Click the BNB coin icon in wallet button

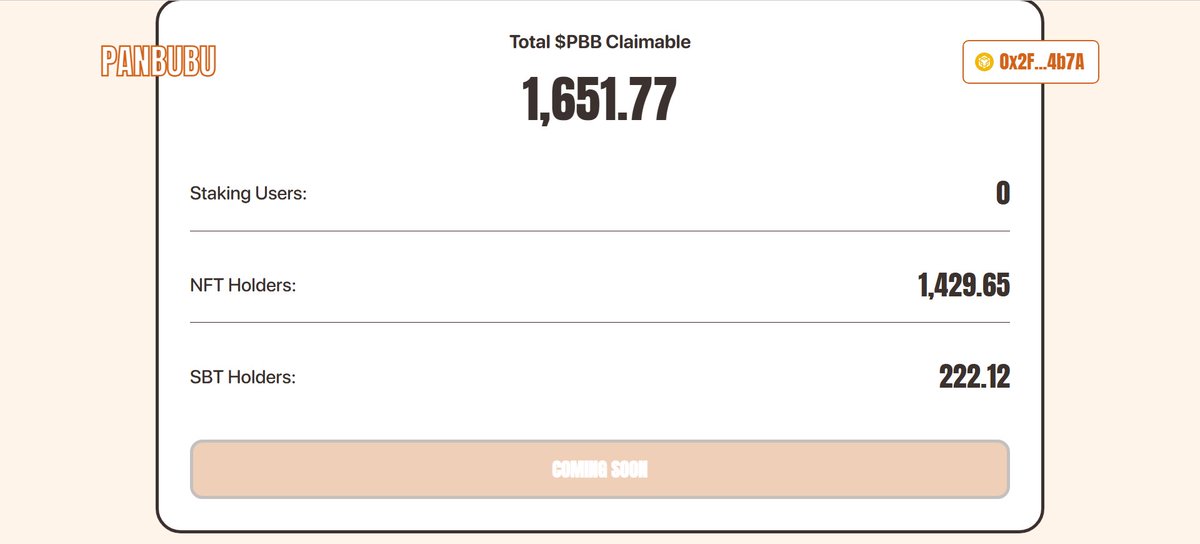(984, 62)
